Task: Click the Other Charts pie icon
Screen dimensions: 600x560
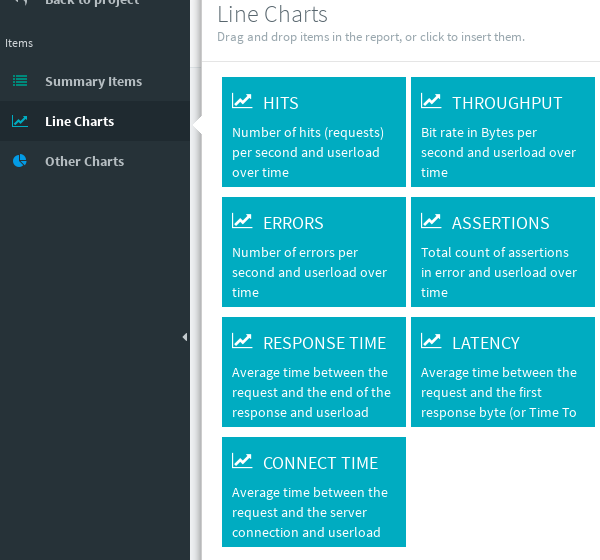Action: pos(20,161)
